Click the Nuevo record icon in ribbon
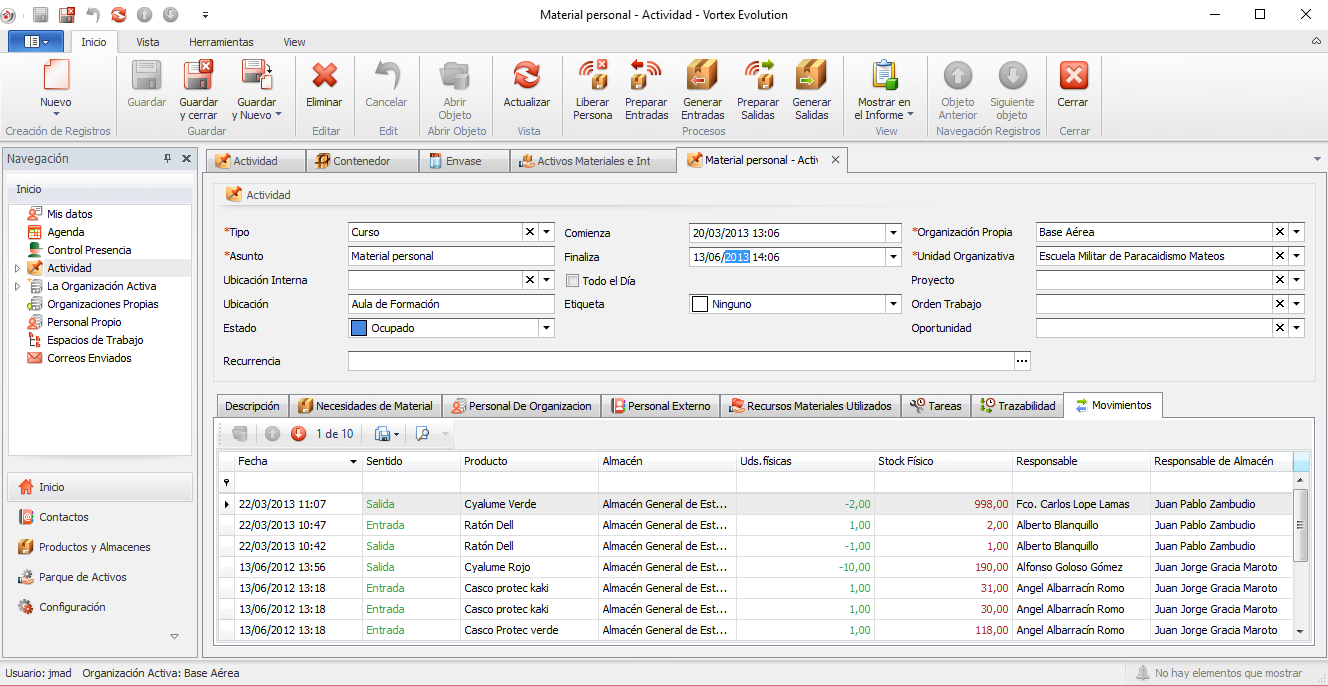This screenshot has width=1328, height=686. (x=56, y=77)
